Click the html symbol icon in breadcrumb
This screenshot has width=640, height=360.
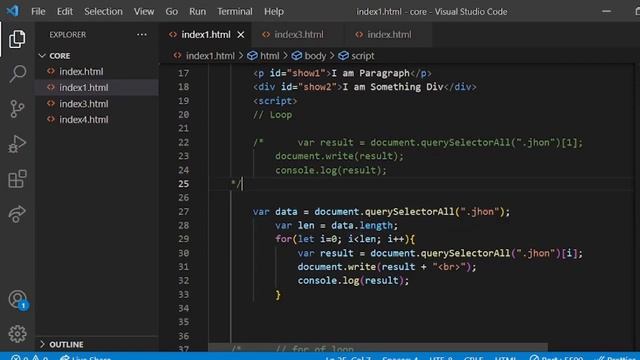click(x=253, y=56)
